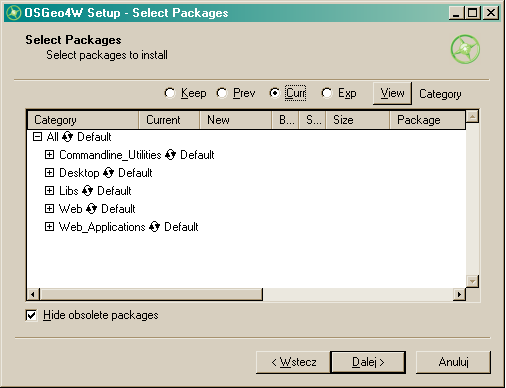Expand the Commandline_Utilities category
The width and height of the screenshot is (506, 388).
pyautogui.click(x=49, y=154)
